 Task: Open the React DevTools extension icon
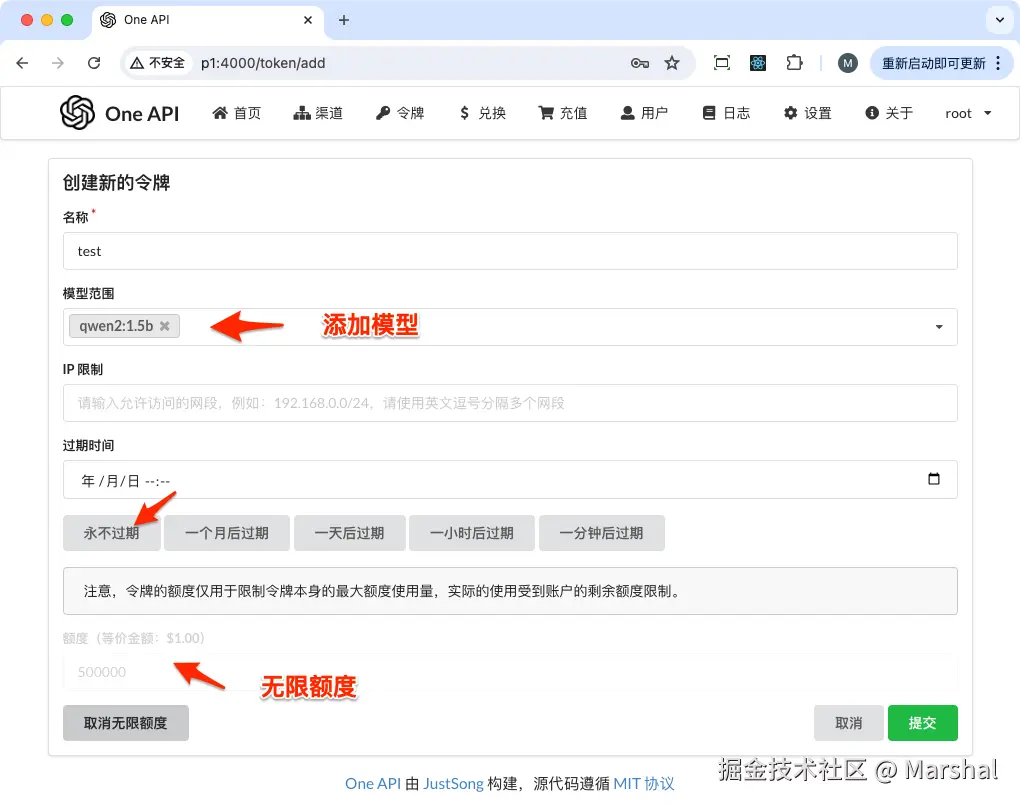click(x=758, y=63)
